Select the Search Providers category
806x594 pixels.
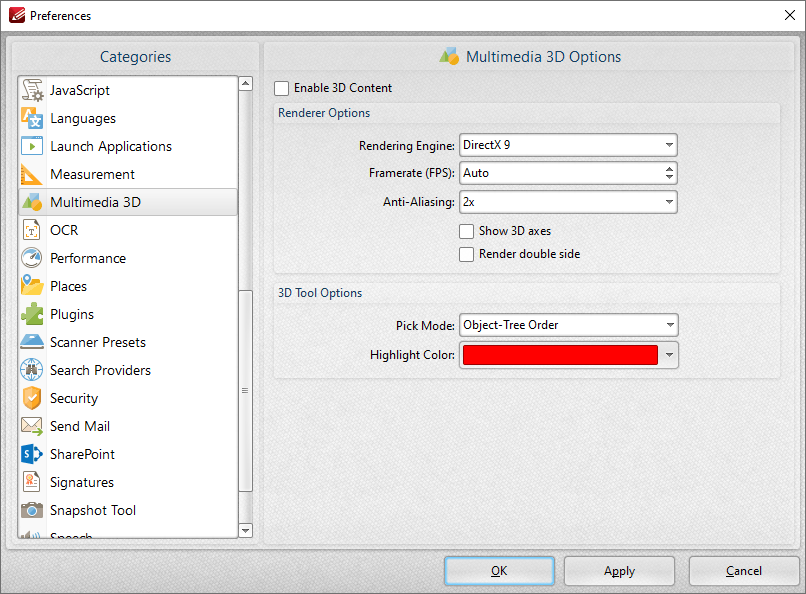click(129, 370)
